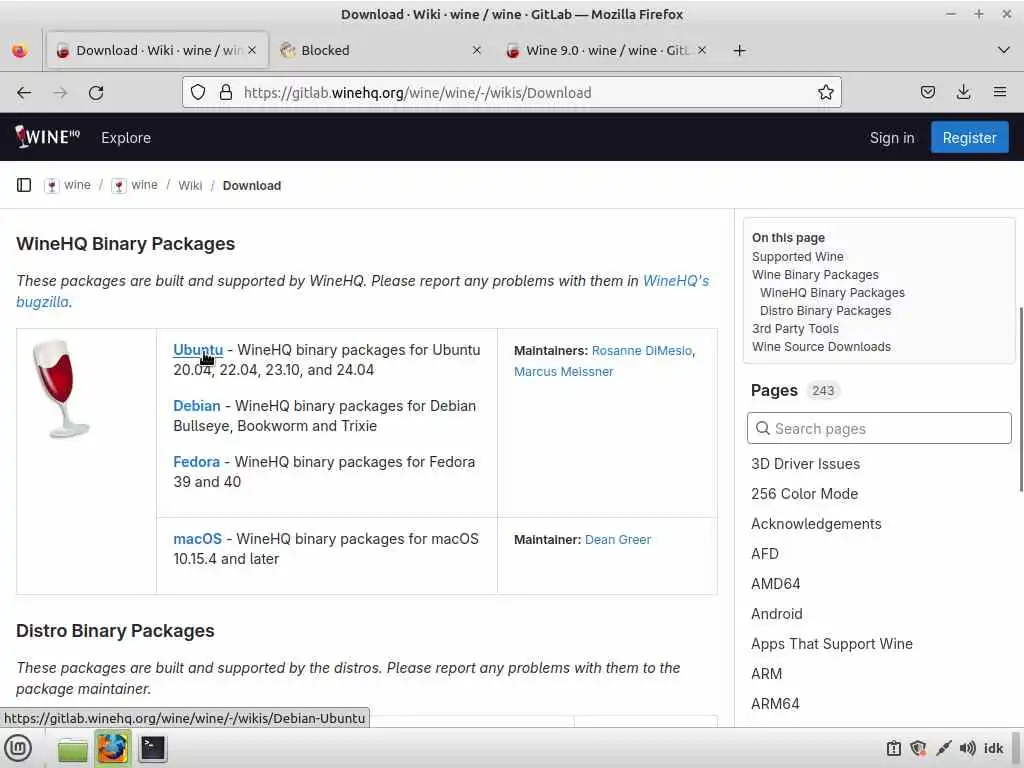
Task: Click the WineHQ logo
Action: pyautogui.click(x=47, y=137)
